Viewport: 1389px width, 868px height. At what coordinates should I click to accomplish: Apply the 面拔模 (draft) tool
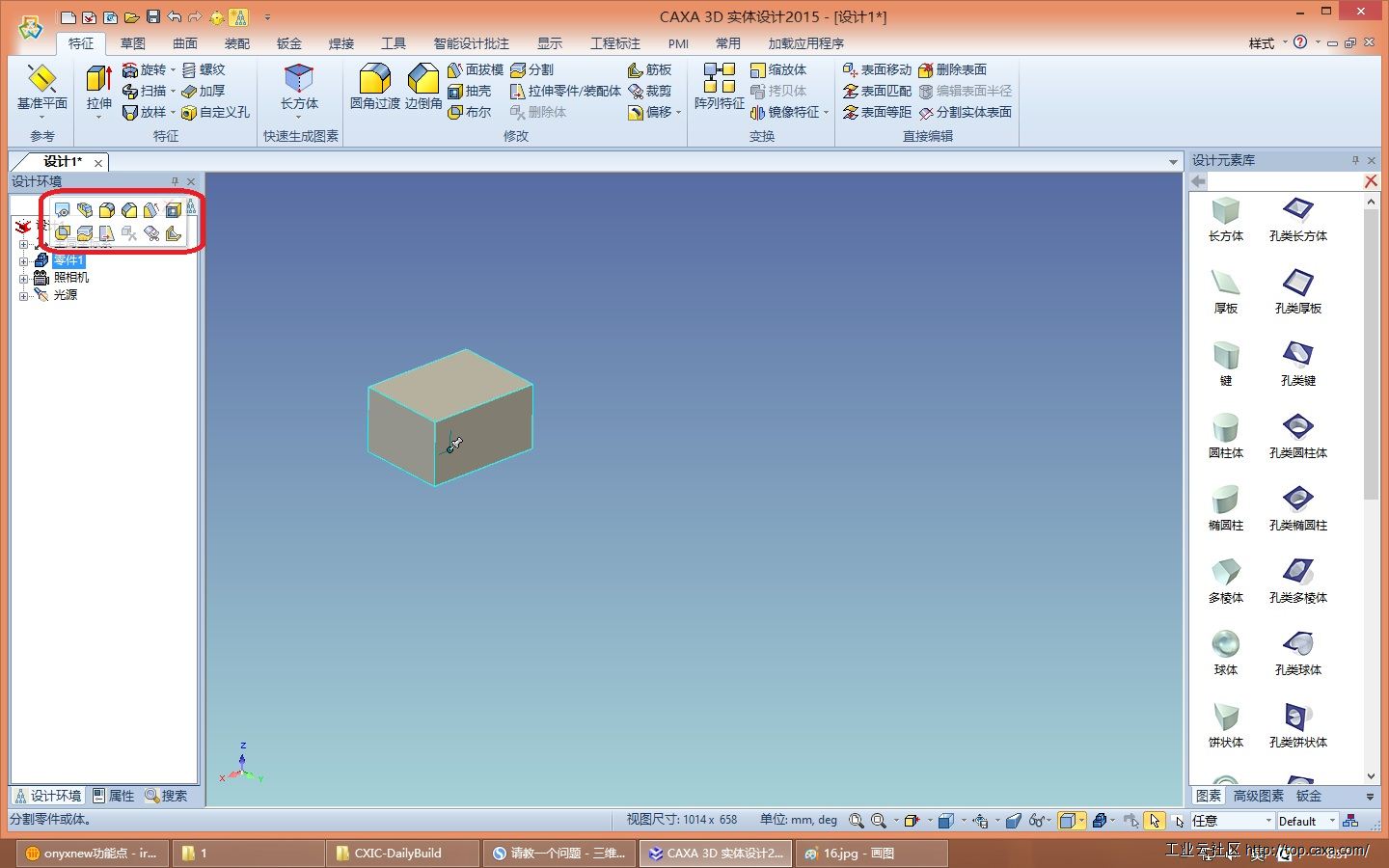tap(476, 69)
